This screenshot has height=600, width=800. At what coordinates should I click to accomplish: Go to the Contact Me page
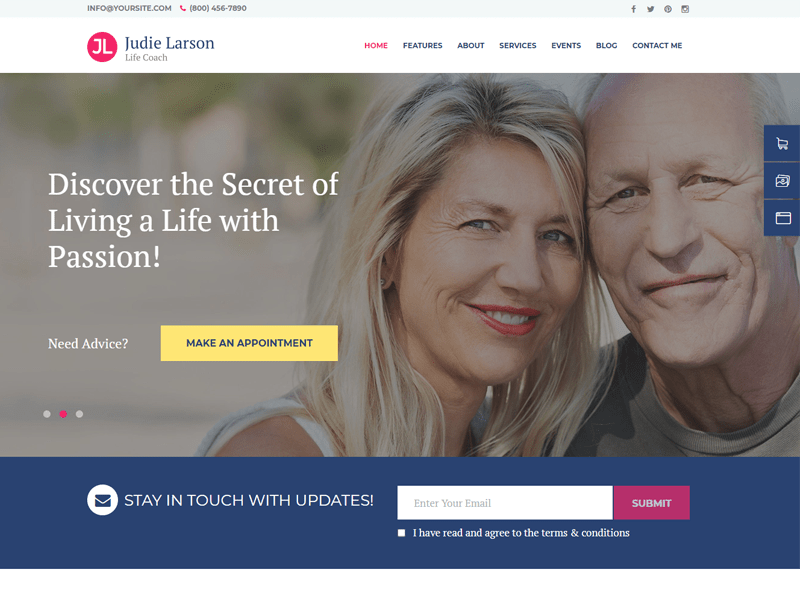coord(657,45)
